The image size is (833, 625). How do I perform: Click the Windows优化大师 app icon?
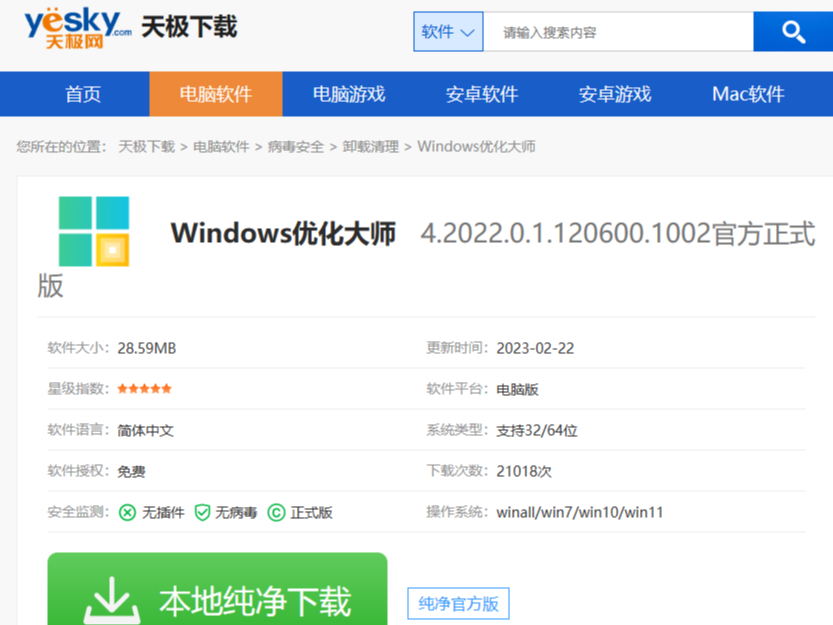click(x=94, y=231)
